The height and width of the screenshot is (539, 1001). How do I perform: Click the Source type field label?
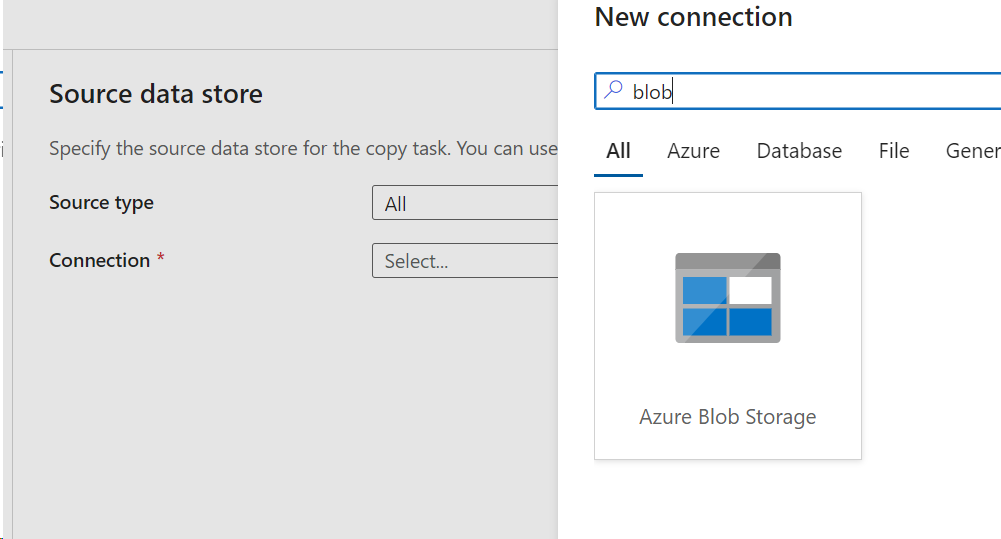pos(101,203)
